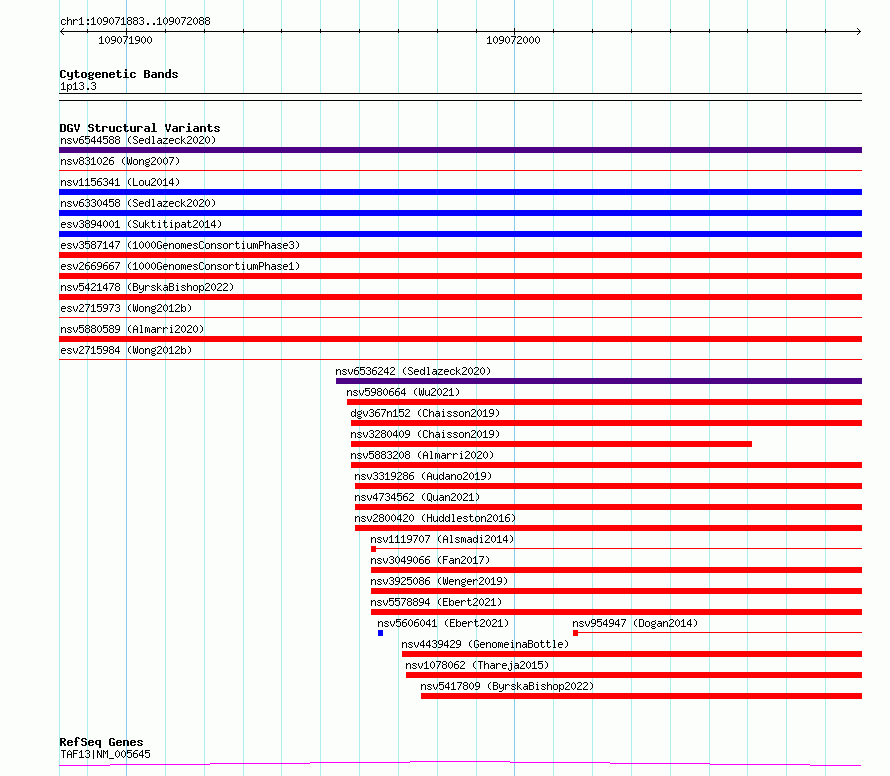Open nsv6330458 (Sedlazeck2020) variant details
Viewport: 890px width, 776px height.
click(x=138, y=203)
